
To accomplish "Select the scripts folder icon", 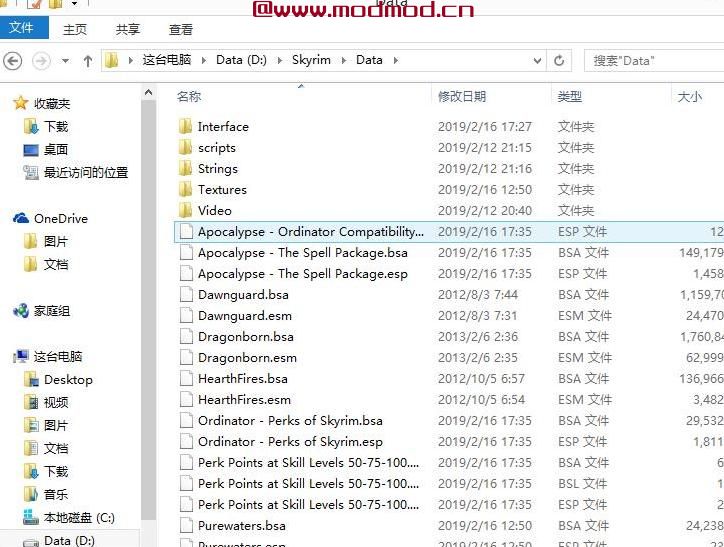I will [x=186, y=147].
